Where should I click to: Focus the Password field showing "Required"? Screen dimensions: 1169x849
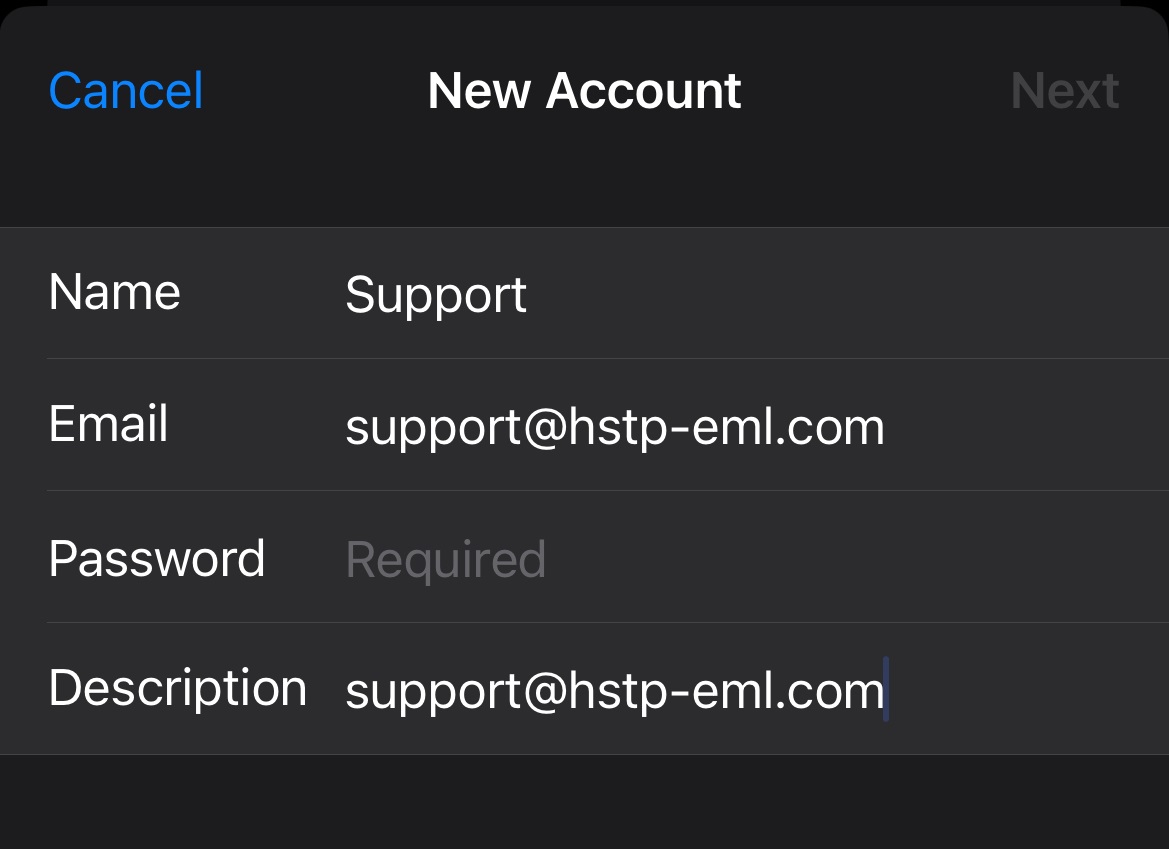click(x=446, y=559)
